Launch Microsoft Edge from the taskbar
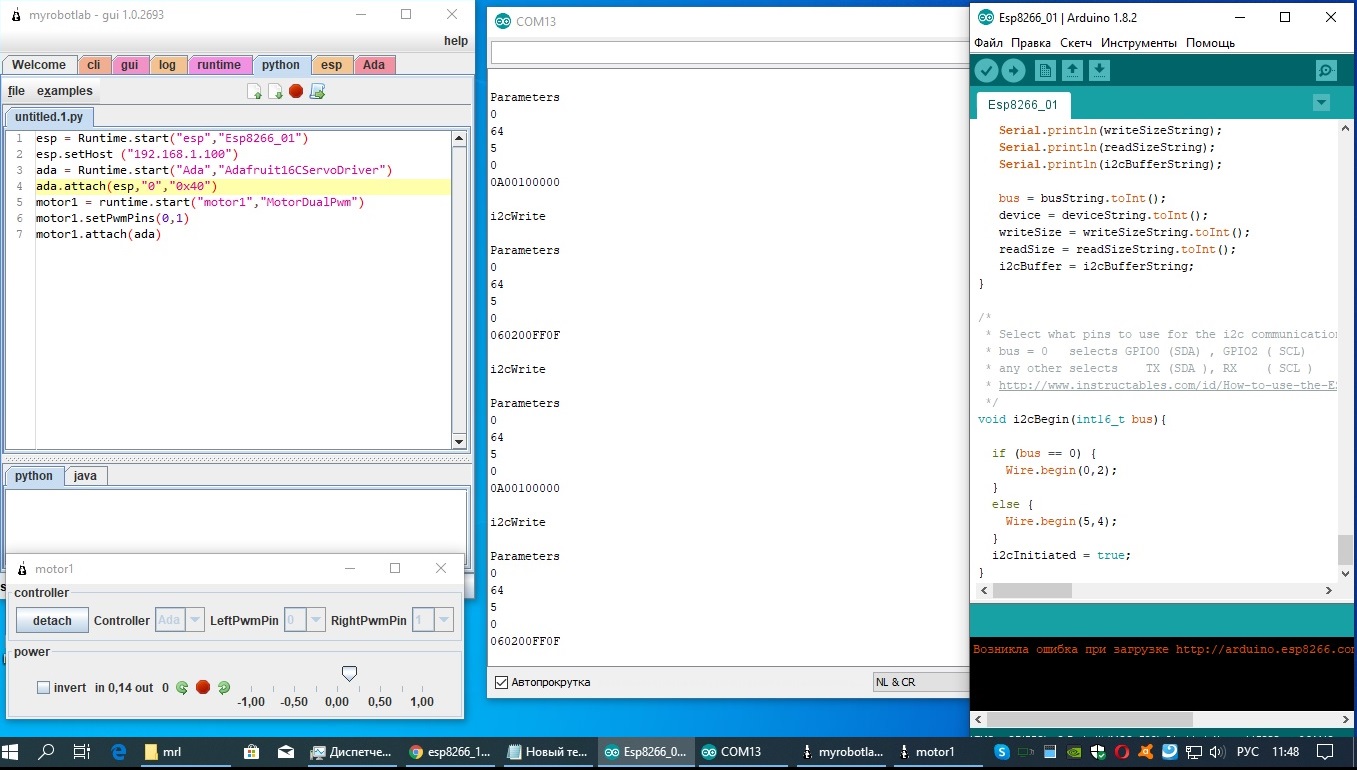 point(118,752)
